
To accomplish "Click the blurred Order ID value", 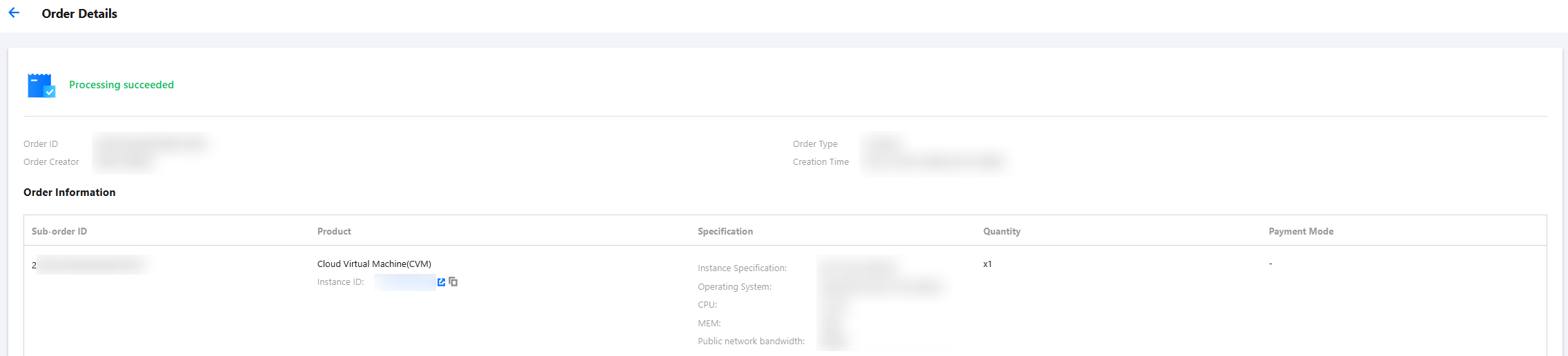I will click(x=152, y=144).
